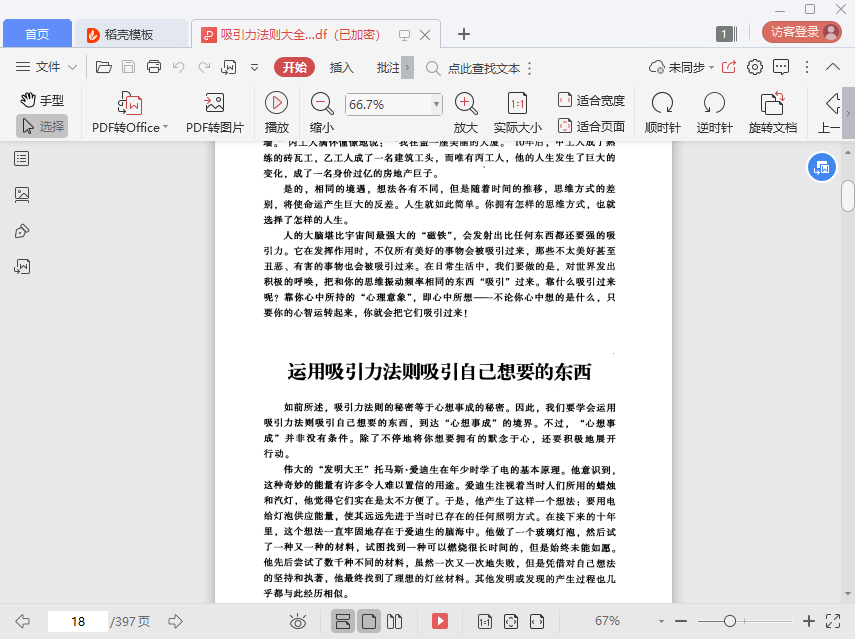Click the vertical scrollbar thumb
855x639 pixels.
click(x=847, y=195)
